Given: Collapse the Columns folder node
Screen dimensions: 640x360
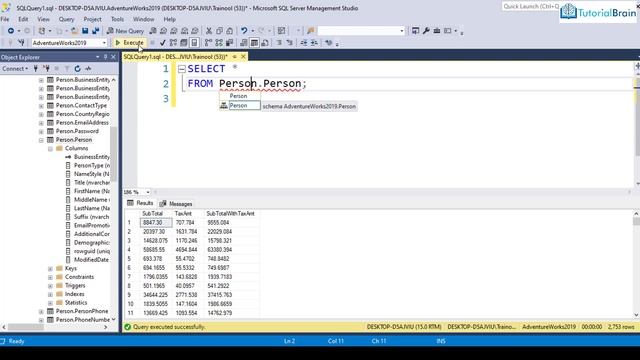Looking at the screenshot, I should coord(50,149).
